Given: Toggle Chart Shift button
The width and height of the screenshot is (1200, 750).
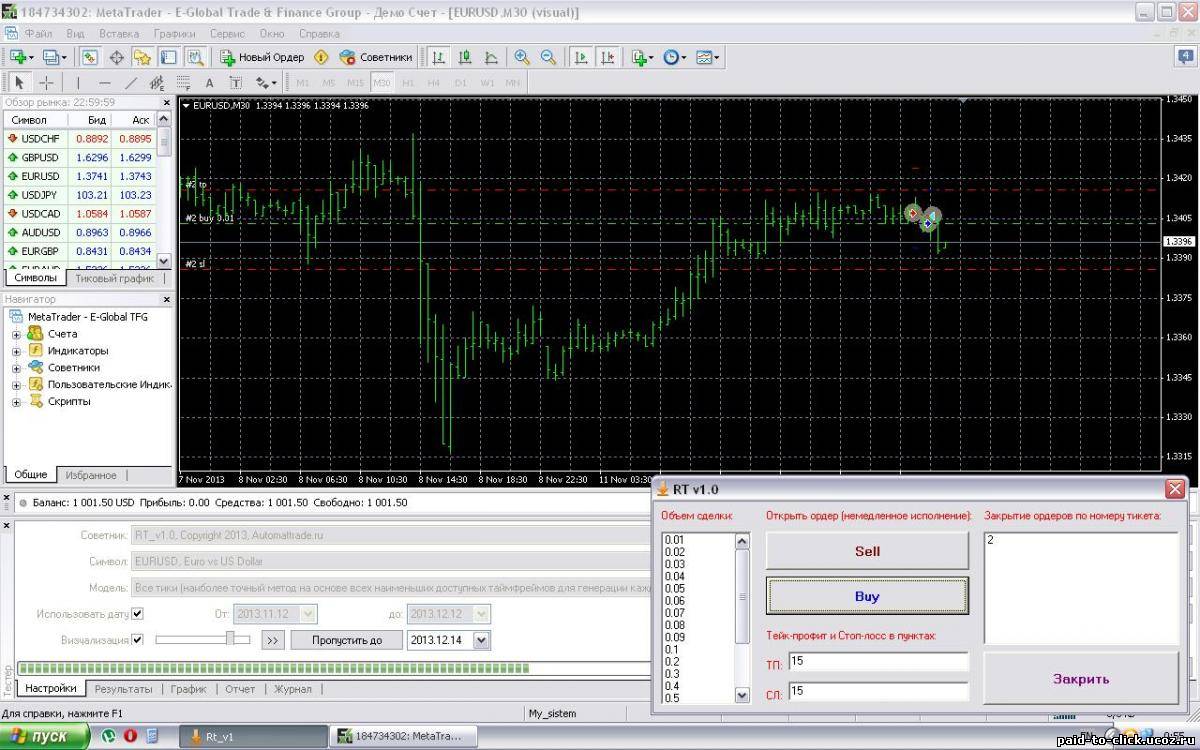Looking at the screenshot, I should pos(606,57).
